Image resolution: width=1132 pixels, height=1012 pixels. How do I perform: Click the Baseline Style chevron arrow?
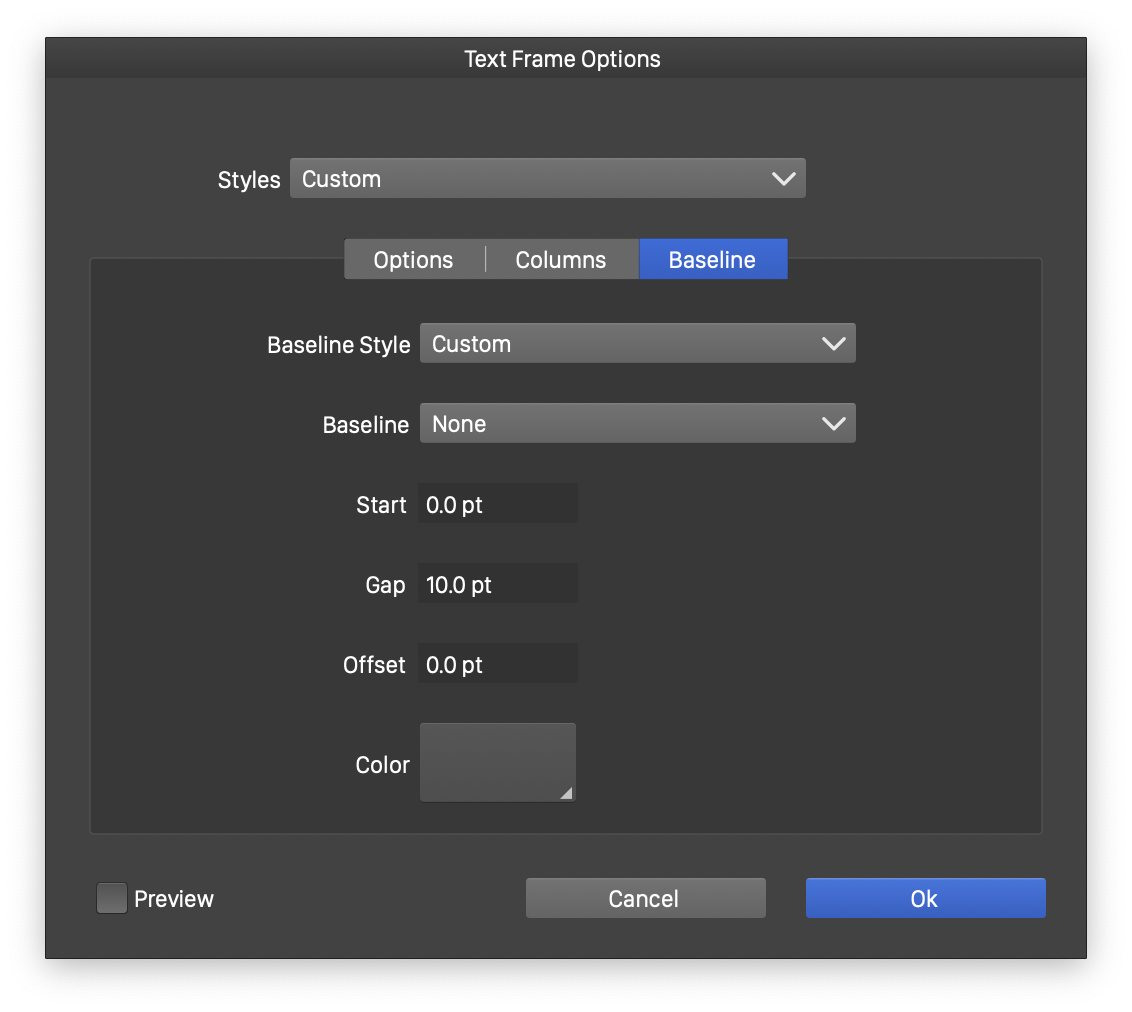point(834,344)
